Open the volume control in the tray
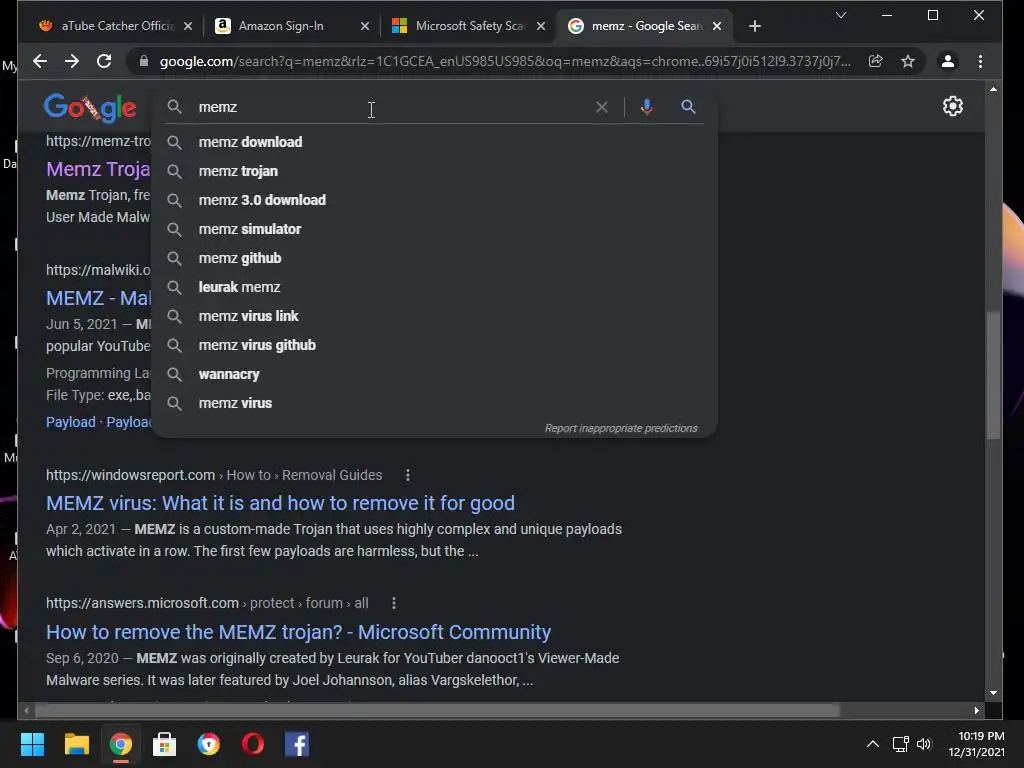The height and width of the screenshot is (768, 1024). [924, 744]
